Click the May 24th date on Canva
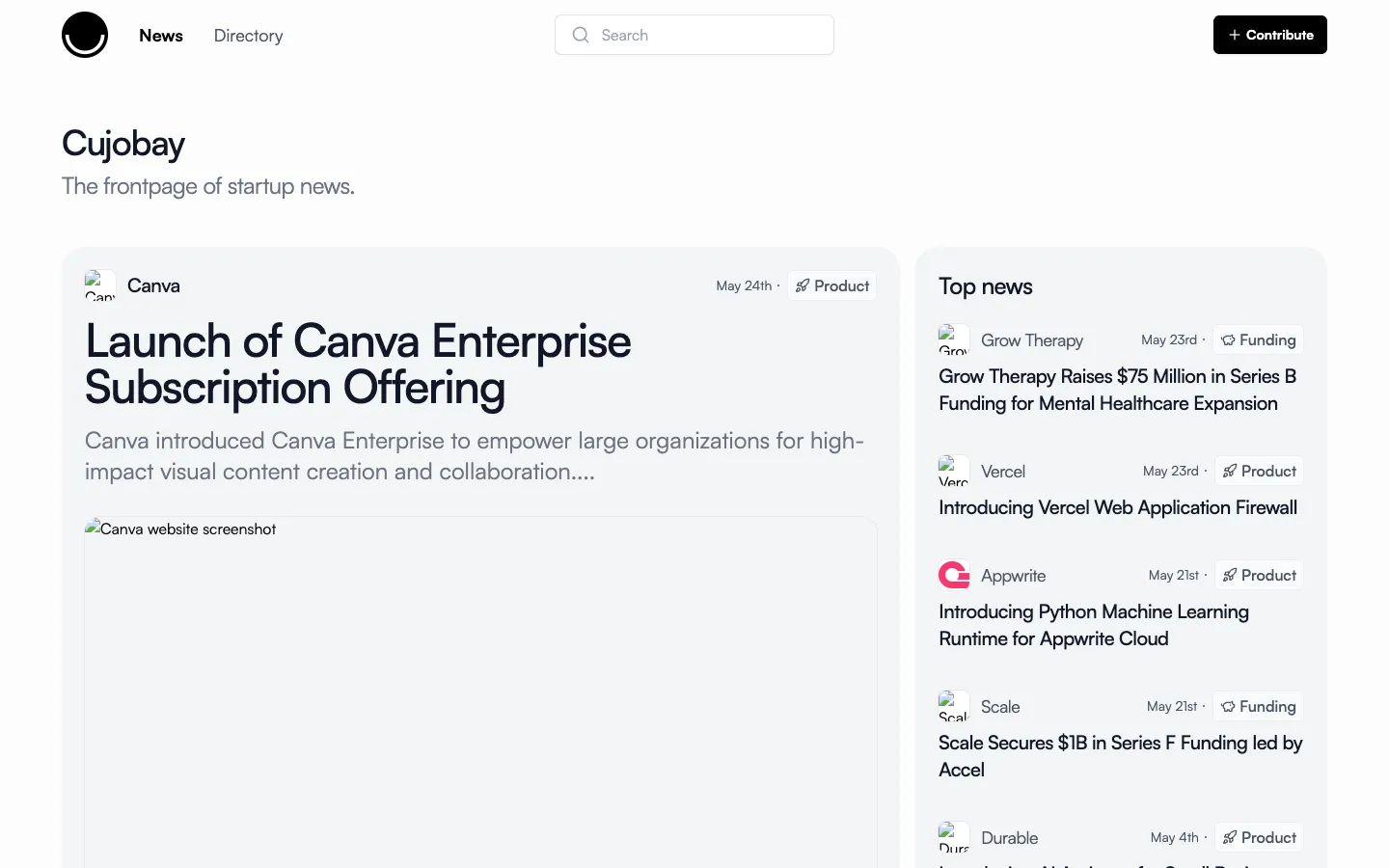 pos(744,285)
